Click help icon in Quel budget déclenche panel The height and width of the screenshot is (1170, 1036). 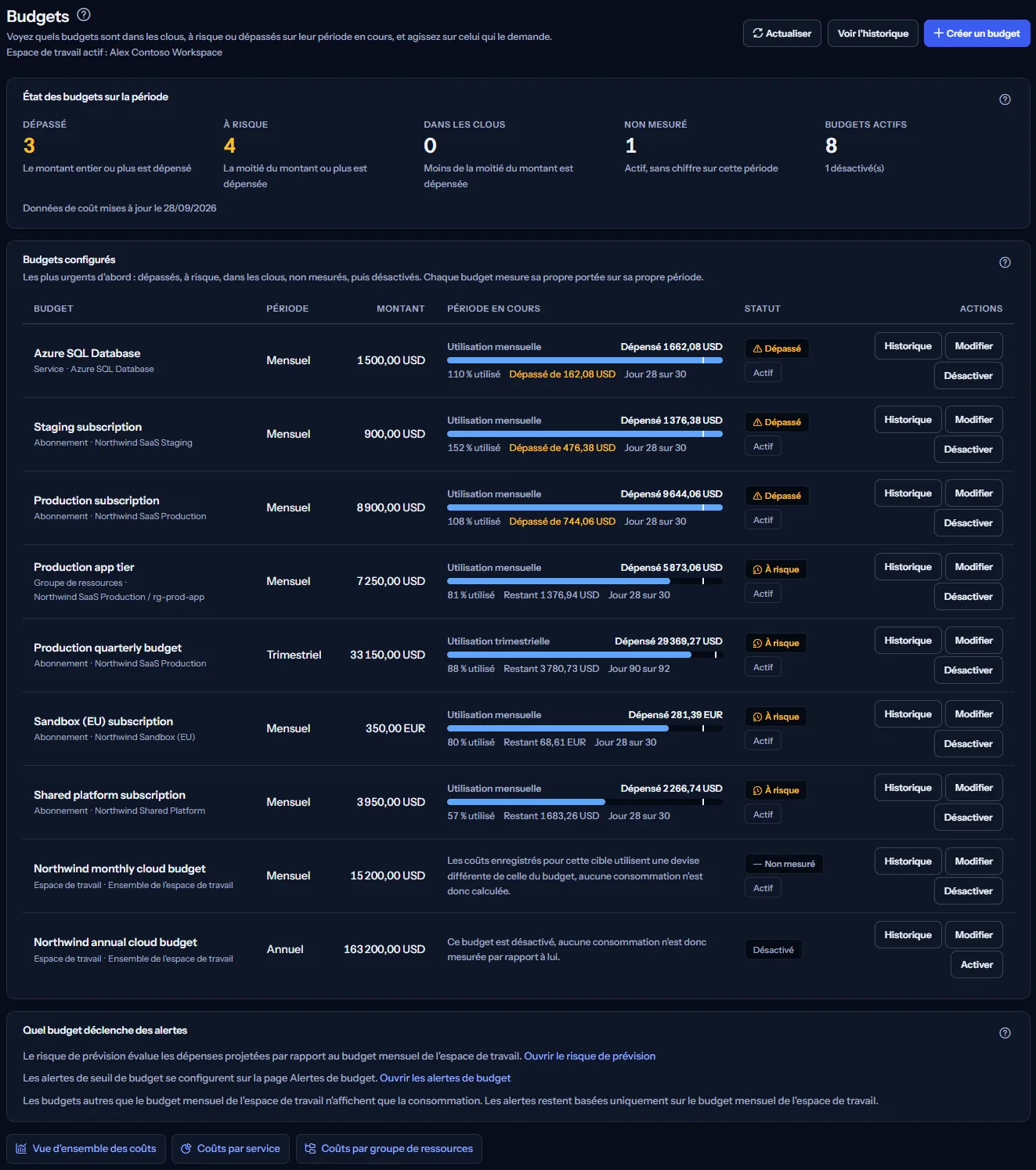(x=1005, y=1033)
